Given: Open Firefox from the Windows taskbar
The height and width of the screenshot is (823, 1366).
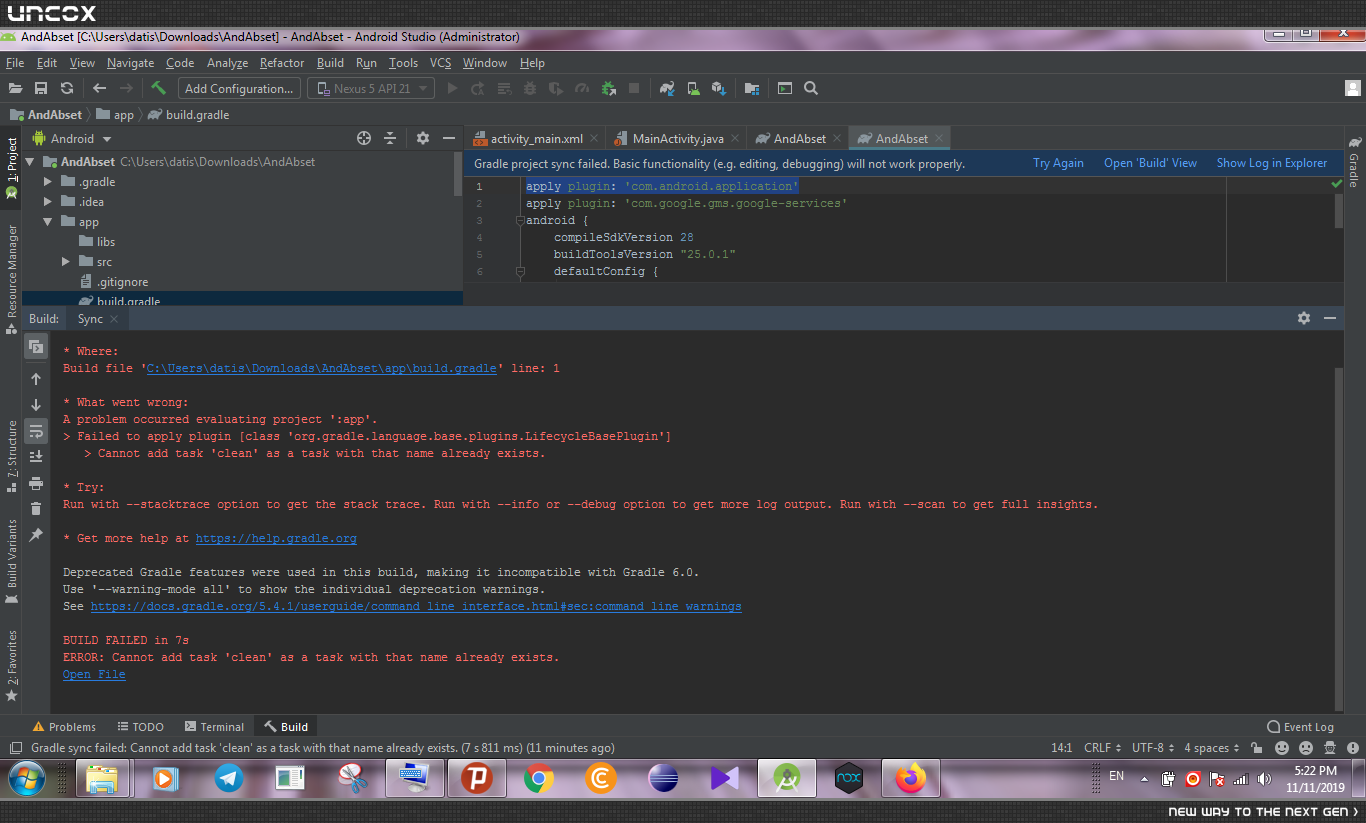Looking at the screenshot, I should pyautogui.click(x=911, y=778).
